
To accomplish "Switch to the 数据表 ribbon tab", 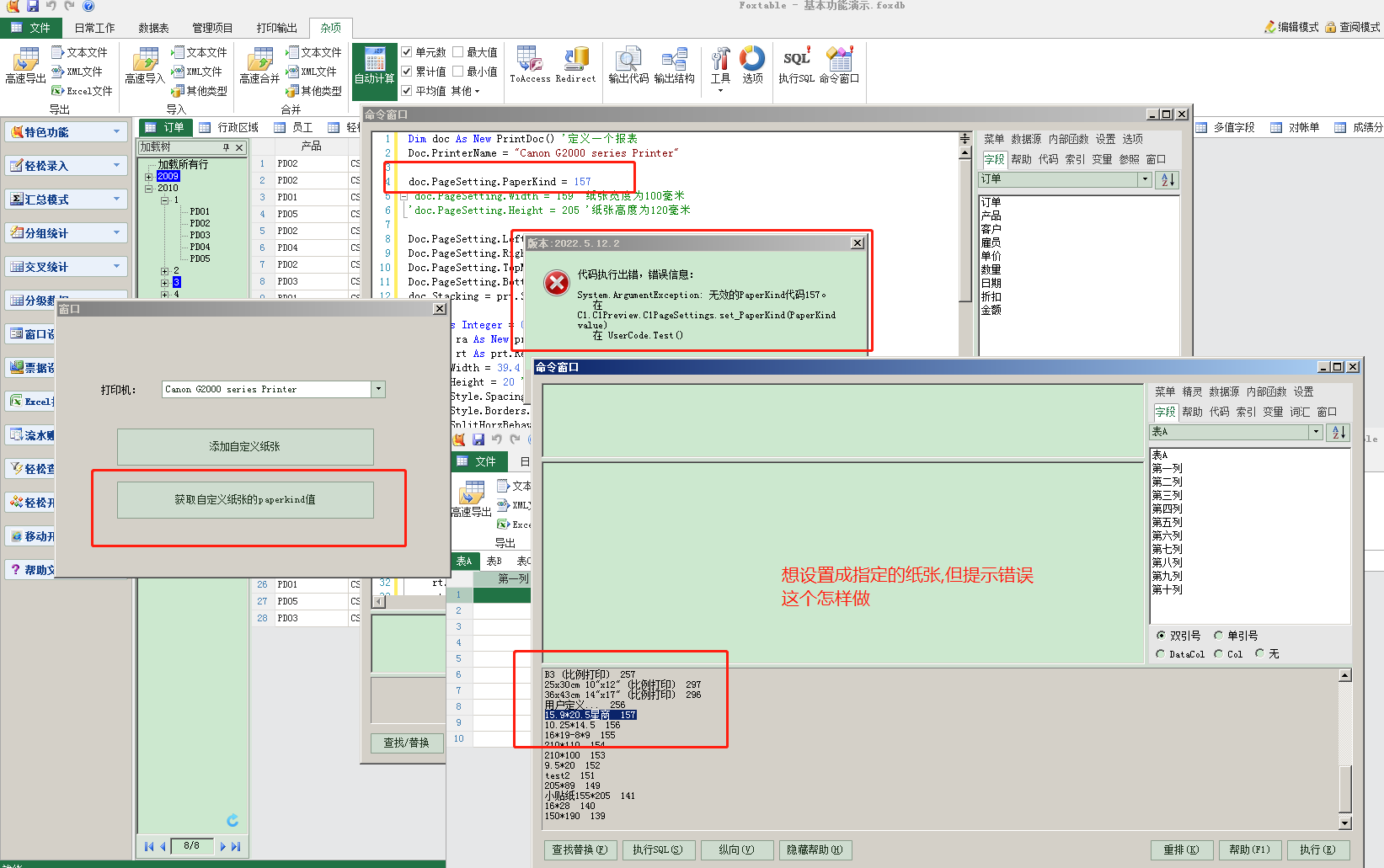I will coord(153,28).
